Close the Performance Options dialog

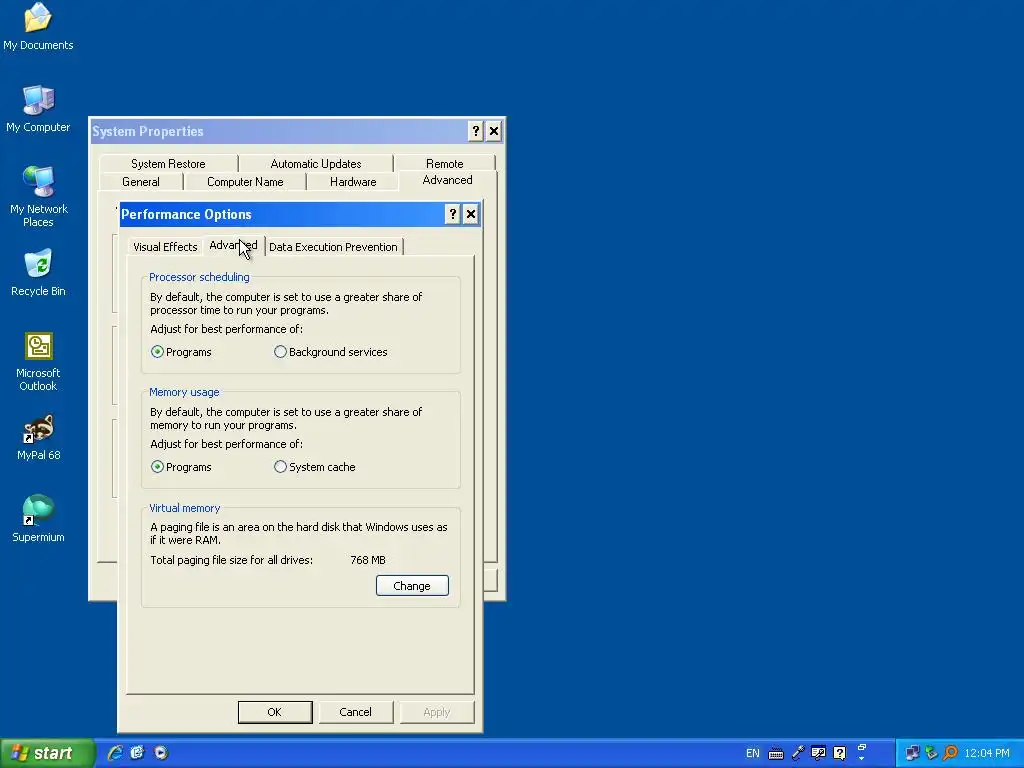pos(470,214)
